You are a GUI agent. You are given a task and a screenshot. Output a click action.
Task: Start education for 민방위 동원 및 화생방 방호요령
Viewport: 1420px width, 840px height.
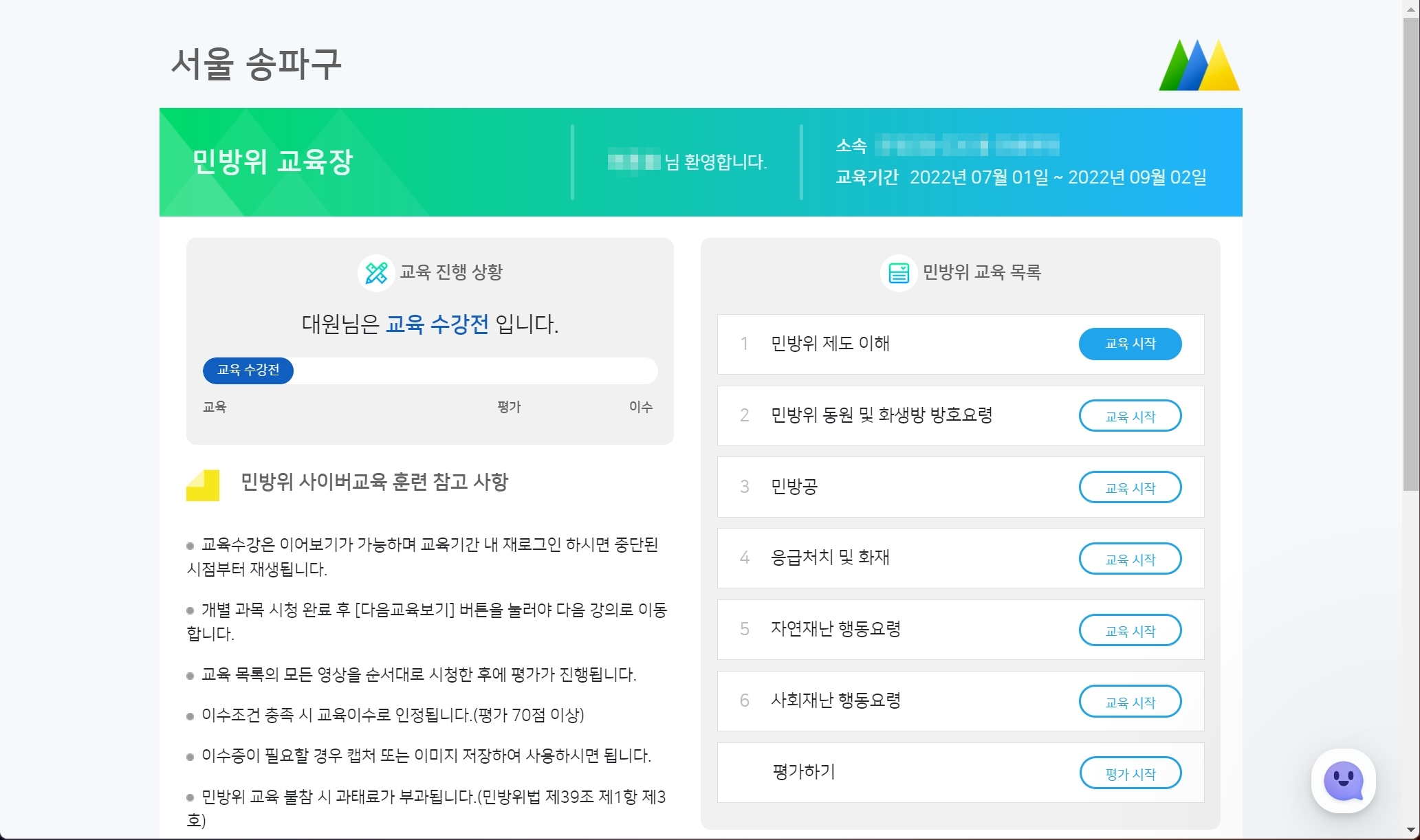[x=1130, y=416]
